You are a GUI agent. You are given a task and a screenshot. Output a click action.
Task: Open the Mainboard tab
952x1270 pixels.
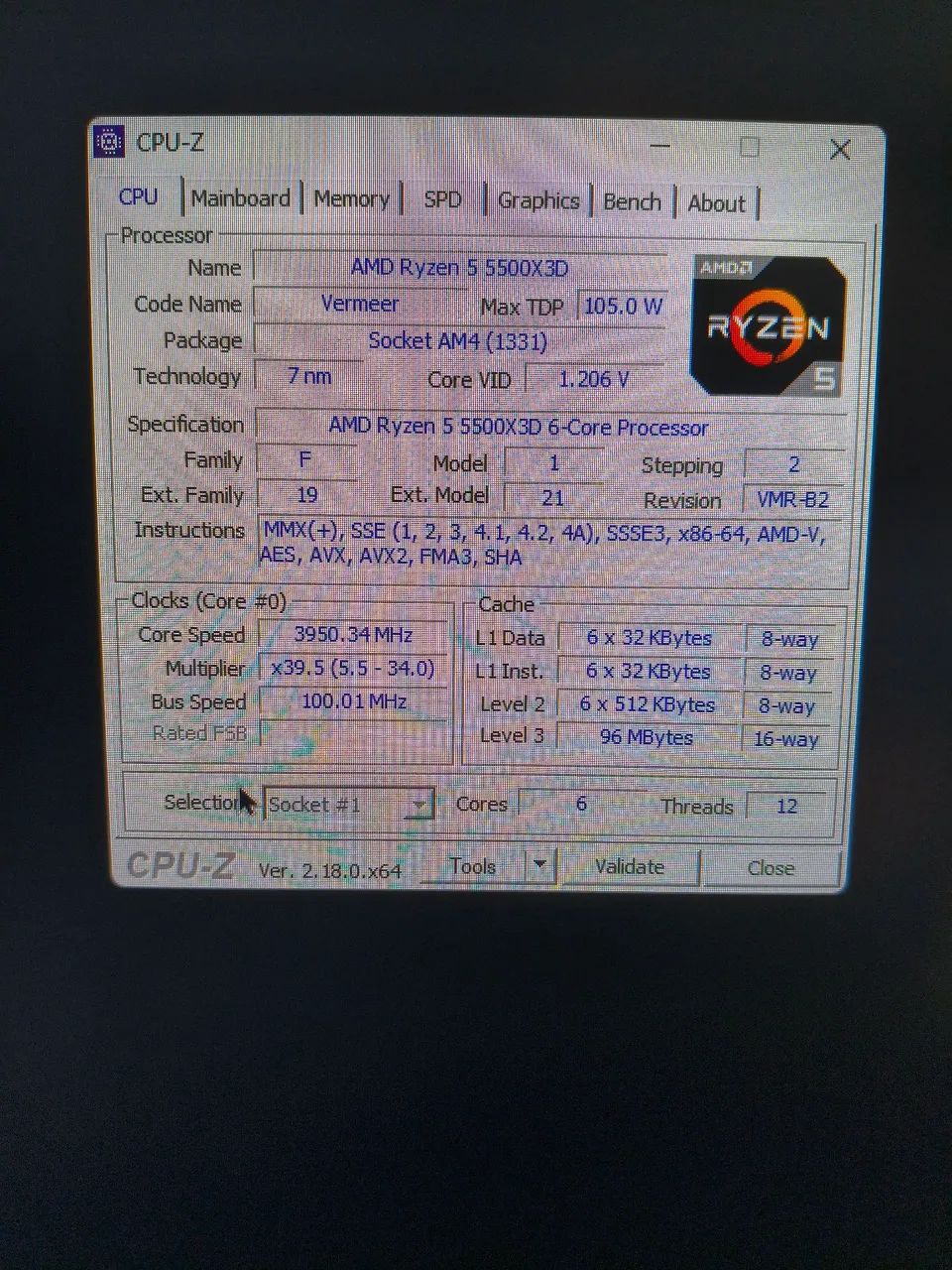pos(240,198)
